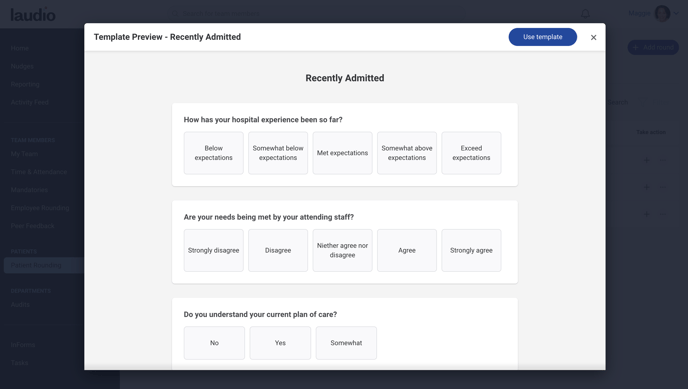Click Maggie's profile avatar
Screen dimensions: 688x389
pyautogui.click(x=662, y=13)
